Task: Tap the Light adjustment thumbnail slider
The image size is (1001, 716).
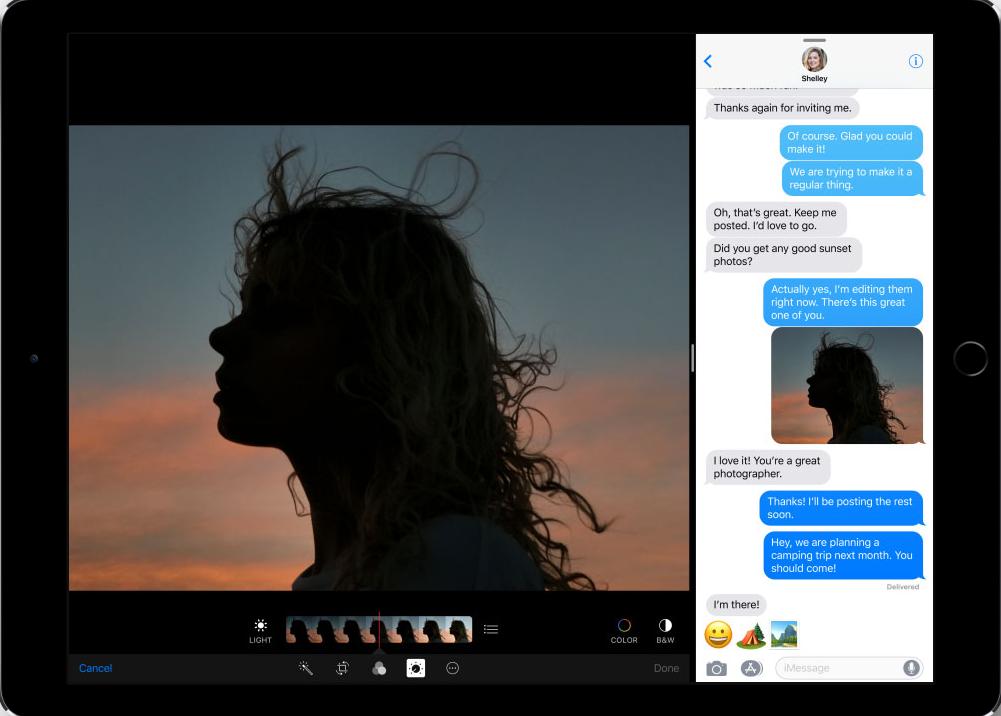Action: coord(379,629)
